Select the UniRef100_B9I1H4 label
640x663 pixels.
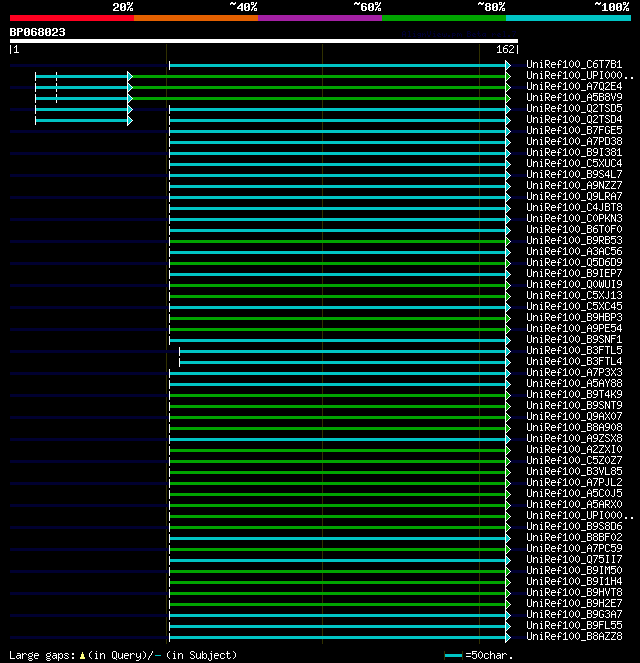tap(574, 581)
